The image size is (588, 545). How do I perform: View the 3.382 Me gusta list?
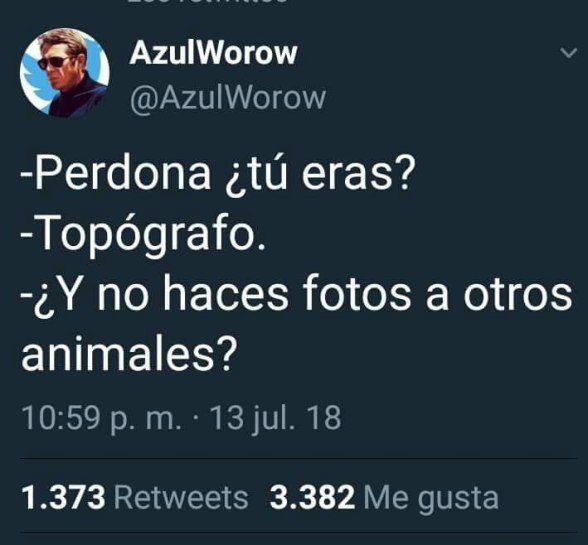click(384, 498)
